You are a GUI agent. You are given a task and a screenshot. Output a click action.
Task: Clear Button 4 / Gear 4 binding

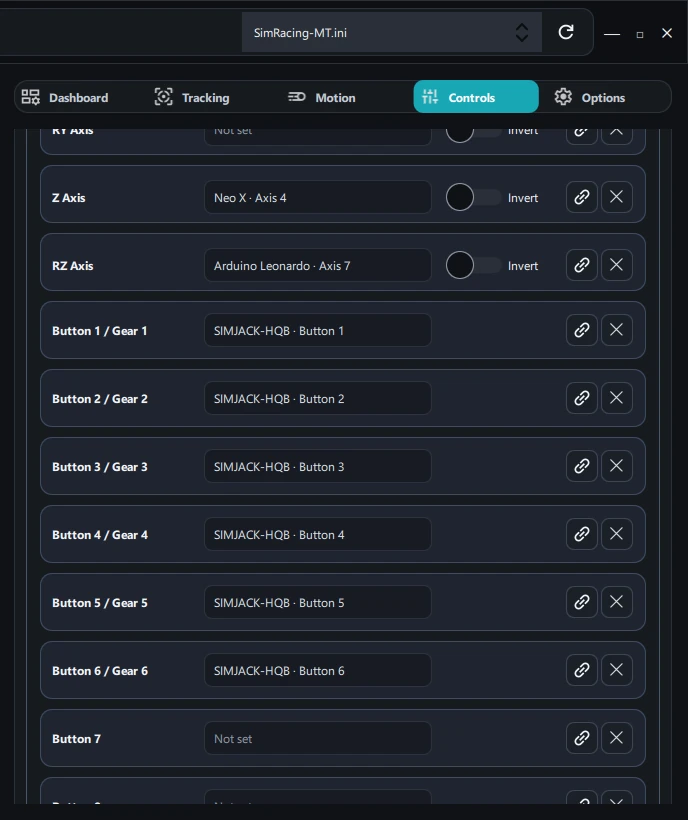[616, 534]
